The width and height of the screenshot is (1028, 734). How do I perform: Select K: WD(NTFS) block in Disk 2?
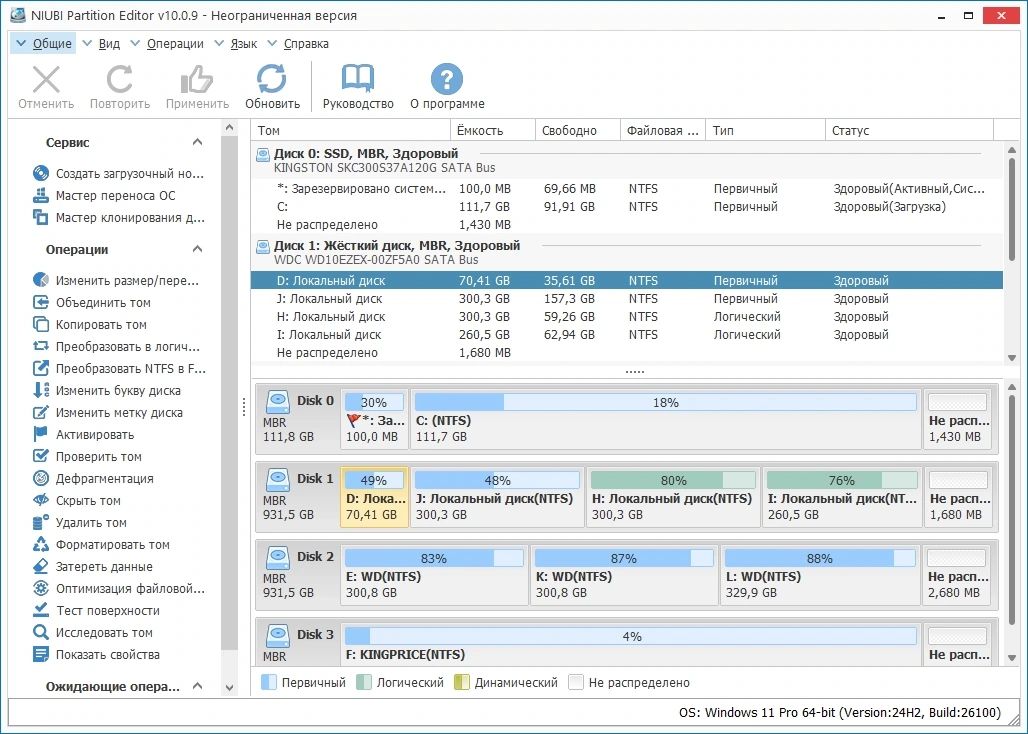pyautogui.click(x=624, y=575)
